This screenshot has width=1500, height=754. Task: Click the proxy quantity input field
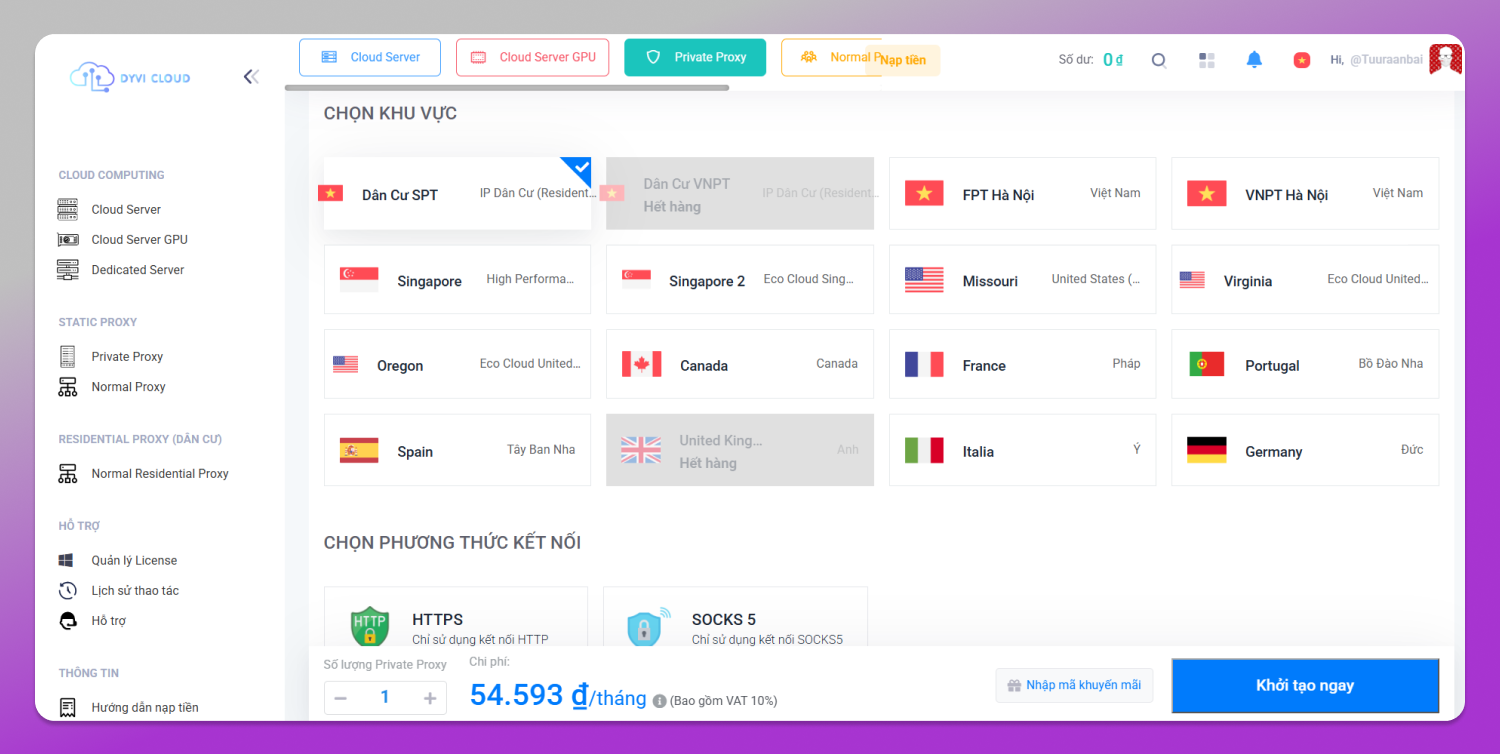pyautogui.click(x=385, y=698)
